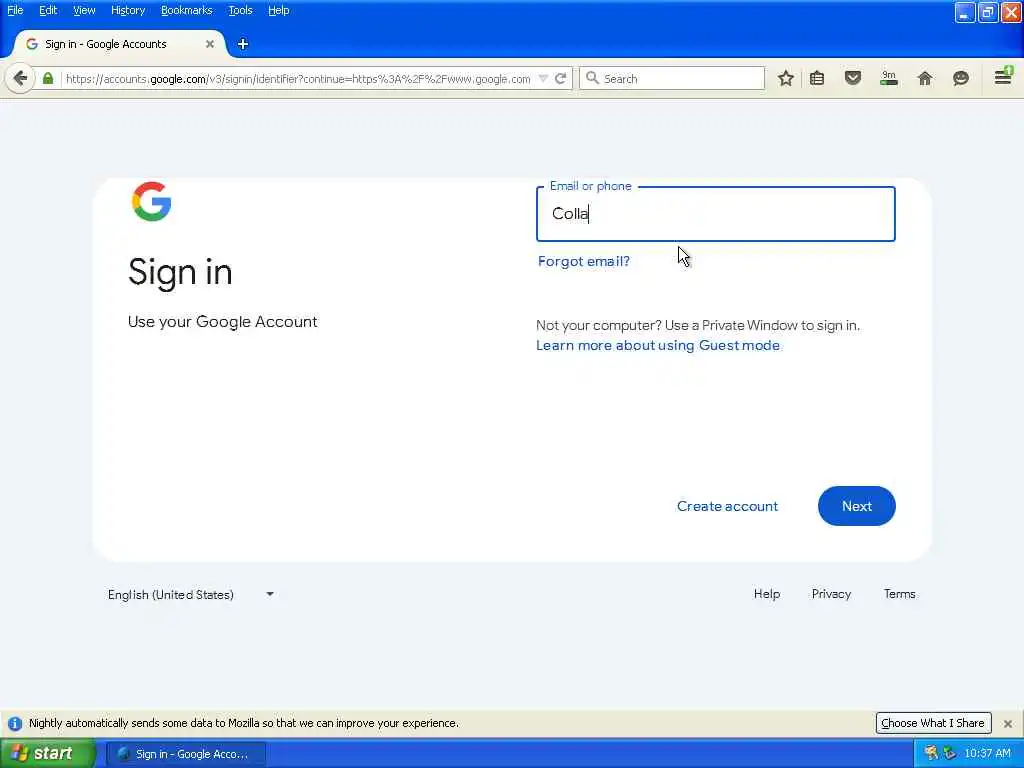Click the Choose What I Share button
The width and height of the screenshot is (1024, 768).
(x=933, y=723)
